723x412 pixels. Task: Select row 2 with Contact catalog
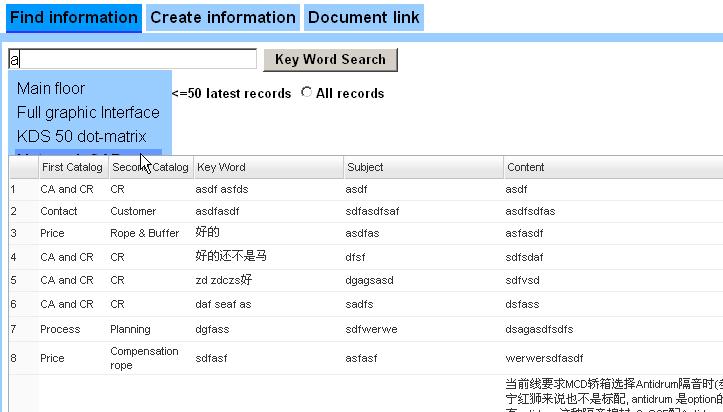tap(58, 211)
